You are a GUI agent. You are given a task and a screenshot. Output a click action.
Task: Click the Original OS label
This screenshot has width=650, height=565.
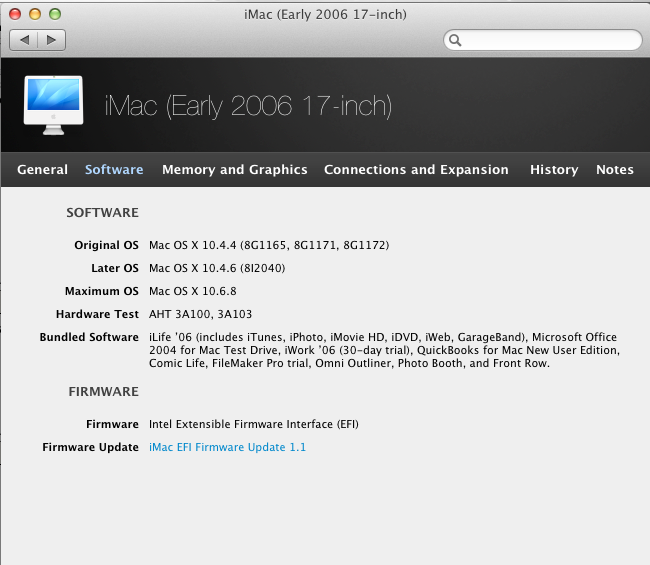107,245
